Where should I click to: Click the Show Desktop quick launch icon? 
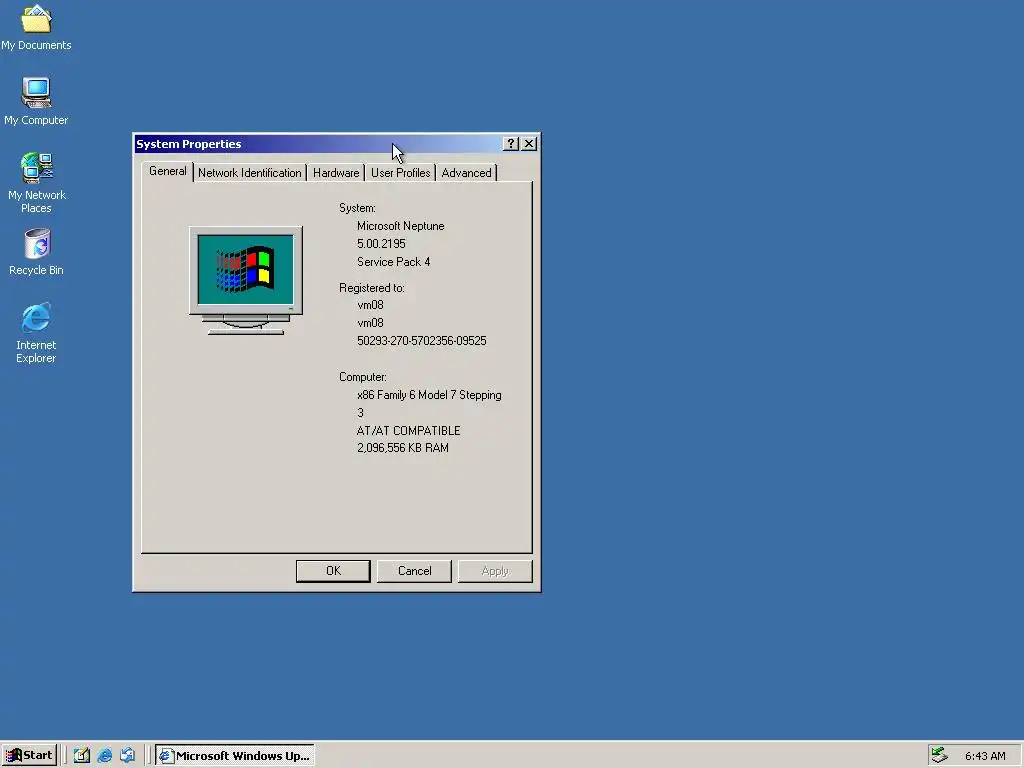tap(82, 756)
